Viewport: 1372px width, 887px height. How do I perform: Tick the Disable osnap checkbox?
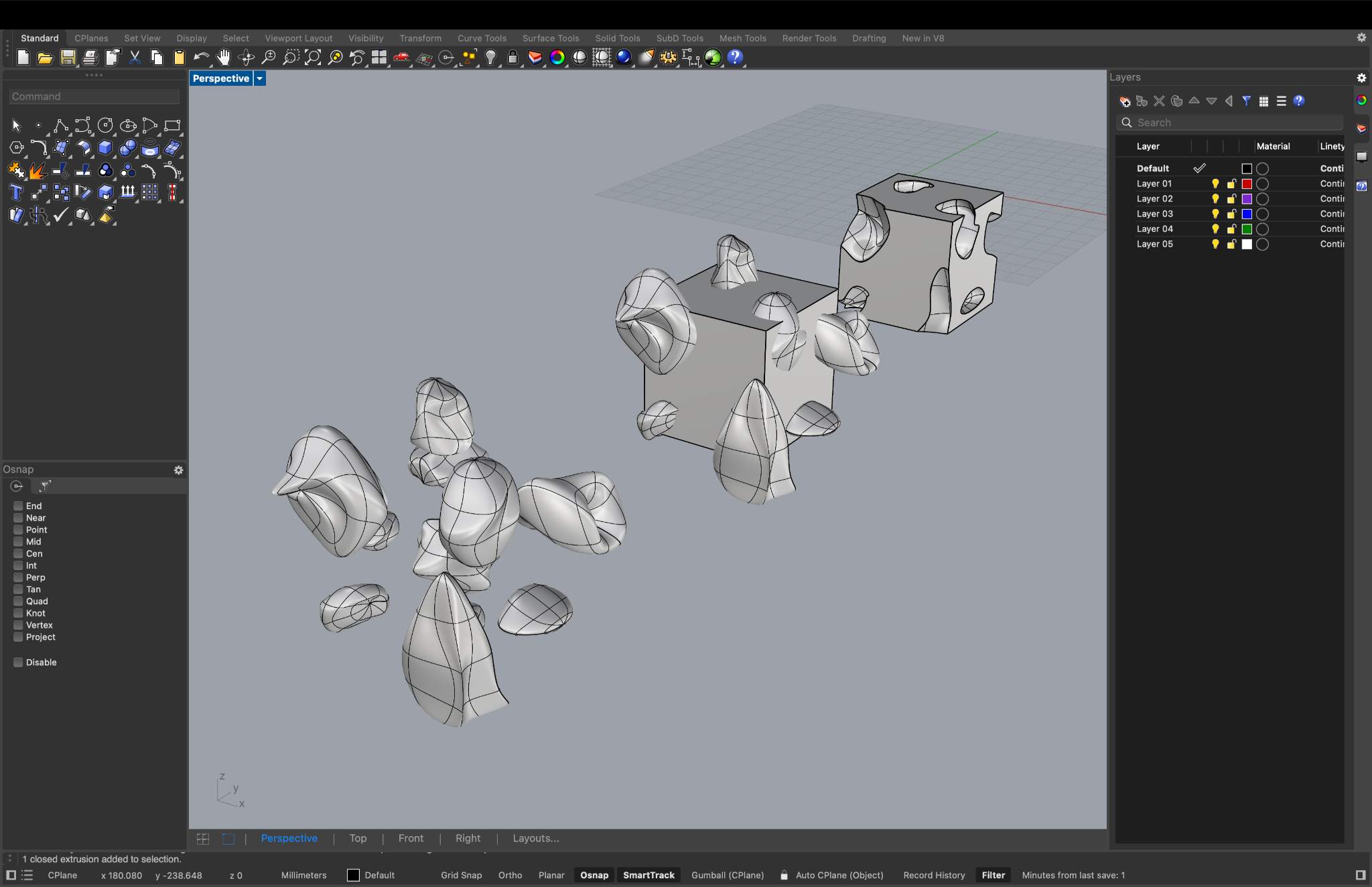[18, 662]
